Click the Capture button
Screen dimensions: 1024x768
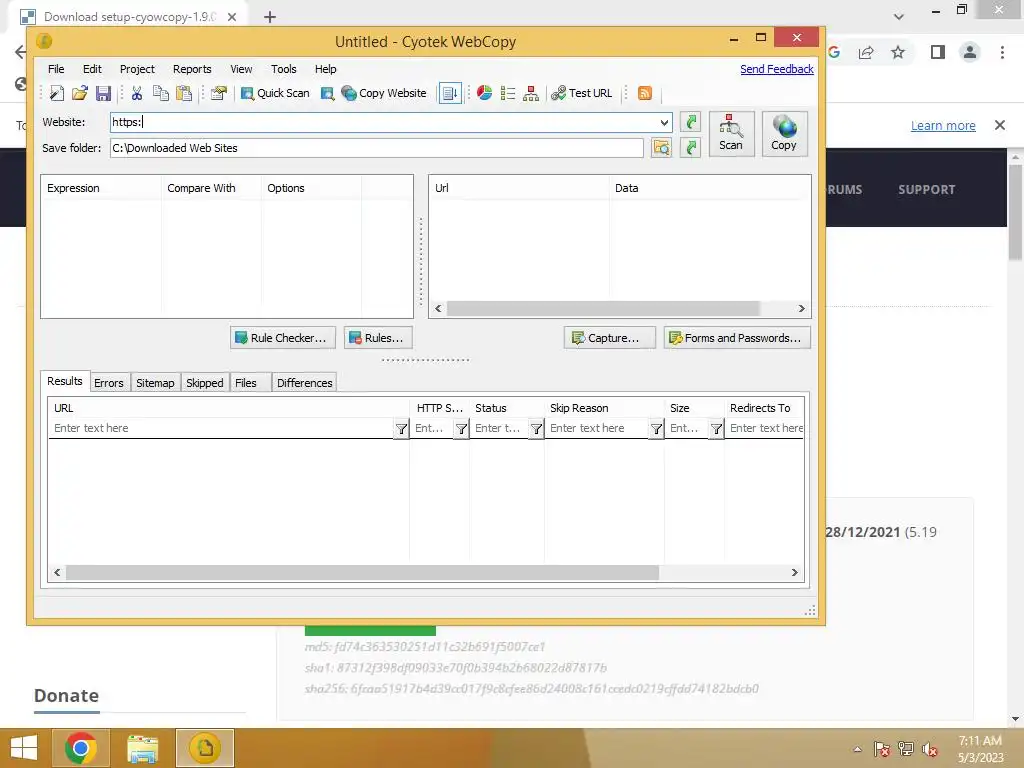609,338
